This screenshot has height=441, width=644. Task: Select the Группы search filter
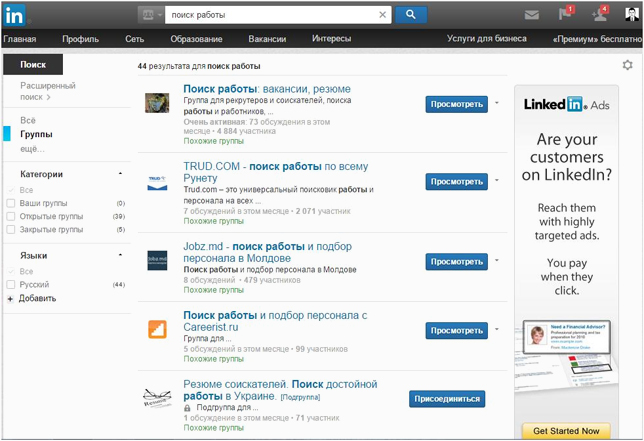36,134
